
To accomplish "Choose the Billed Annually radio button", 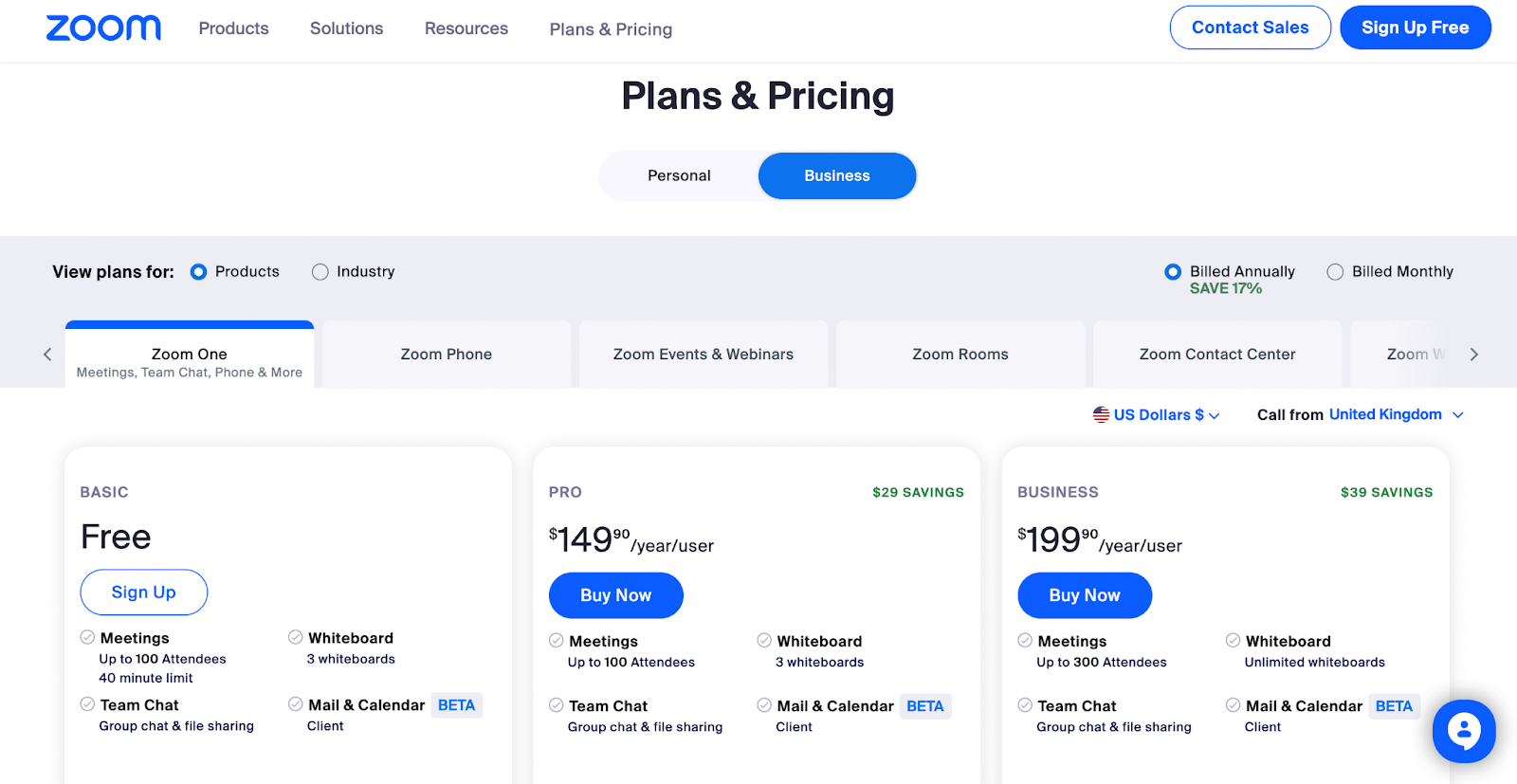I will pos(1173,272).
